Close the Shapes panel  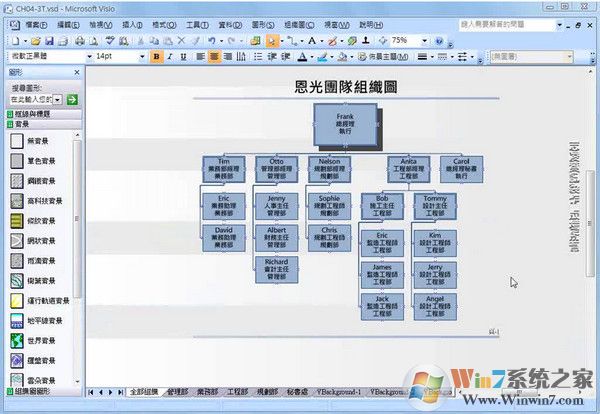pos(77,72)
